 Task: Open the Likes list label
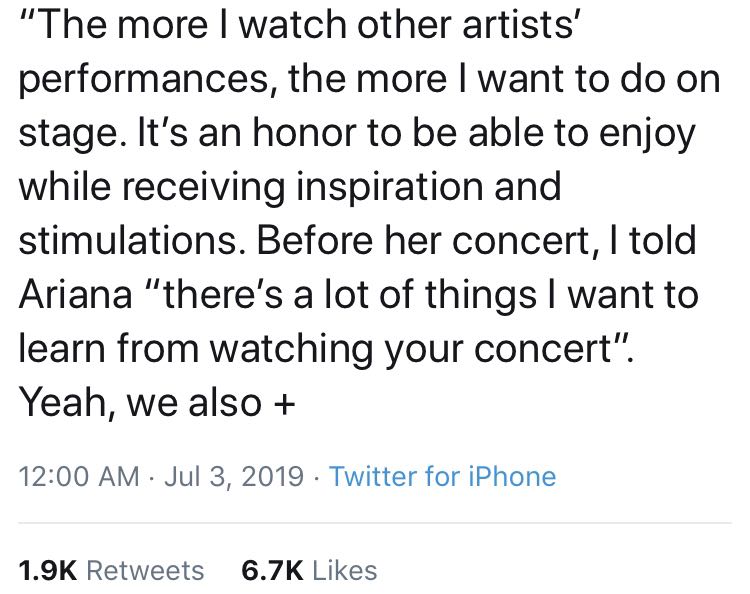344,570
